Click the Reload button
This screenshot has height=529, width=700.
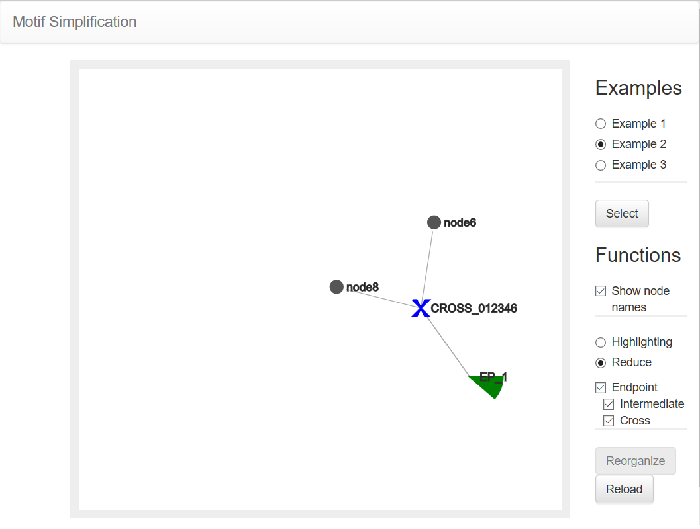point(624,489)
